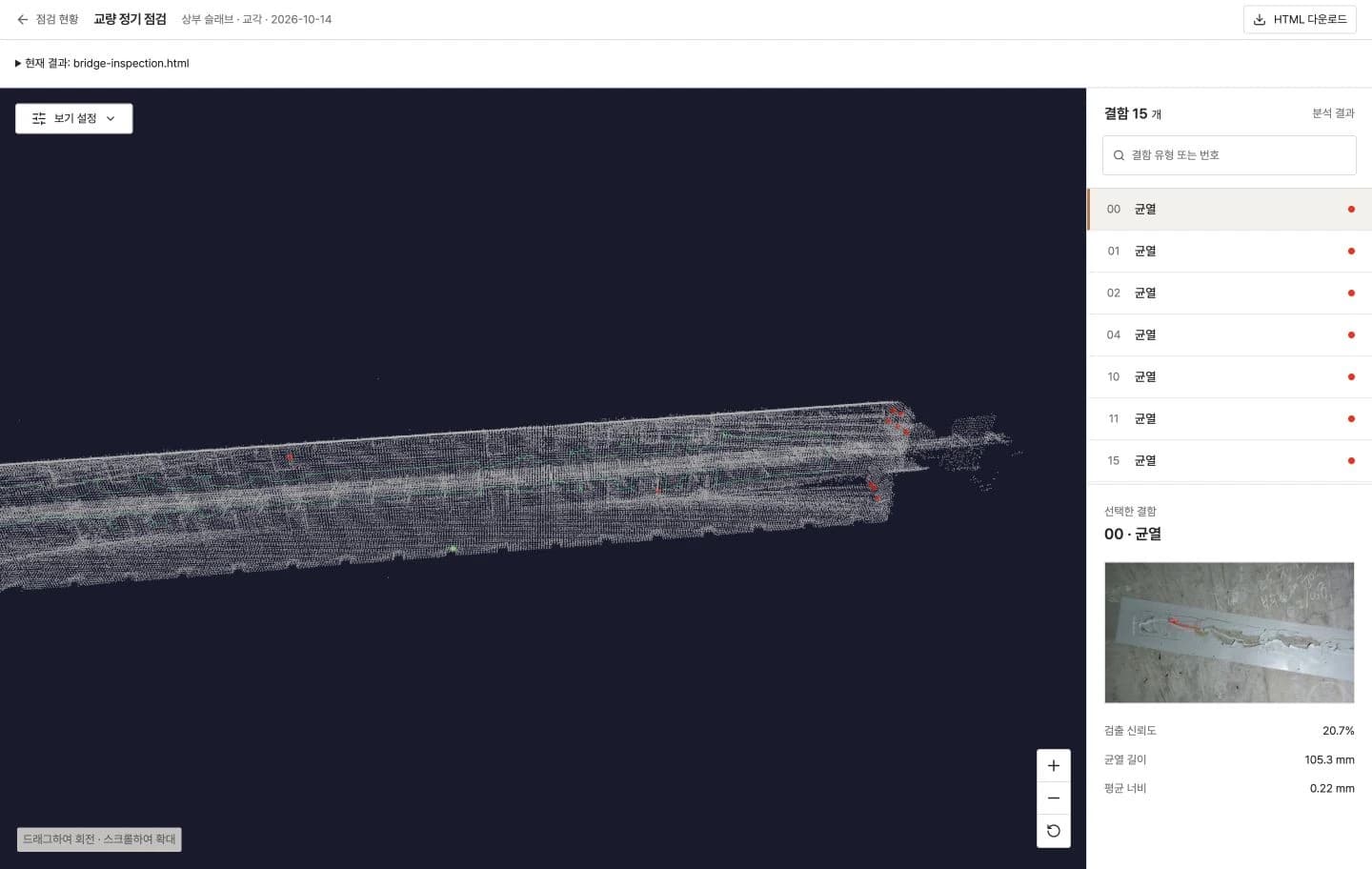Image resolution: width=1372 pixels, height=869 pixels.
Task: Expand the 현재 결과 bridge-inspection.html disclosure
Action: 102,63
